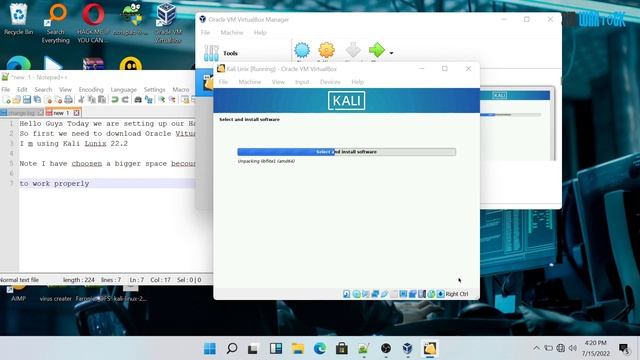Open Microsoft Edge from the taskbar
The image size is (640, 360).
(x=320, y=349)
